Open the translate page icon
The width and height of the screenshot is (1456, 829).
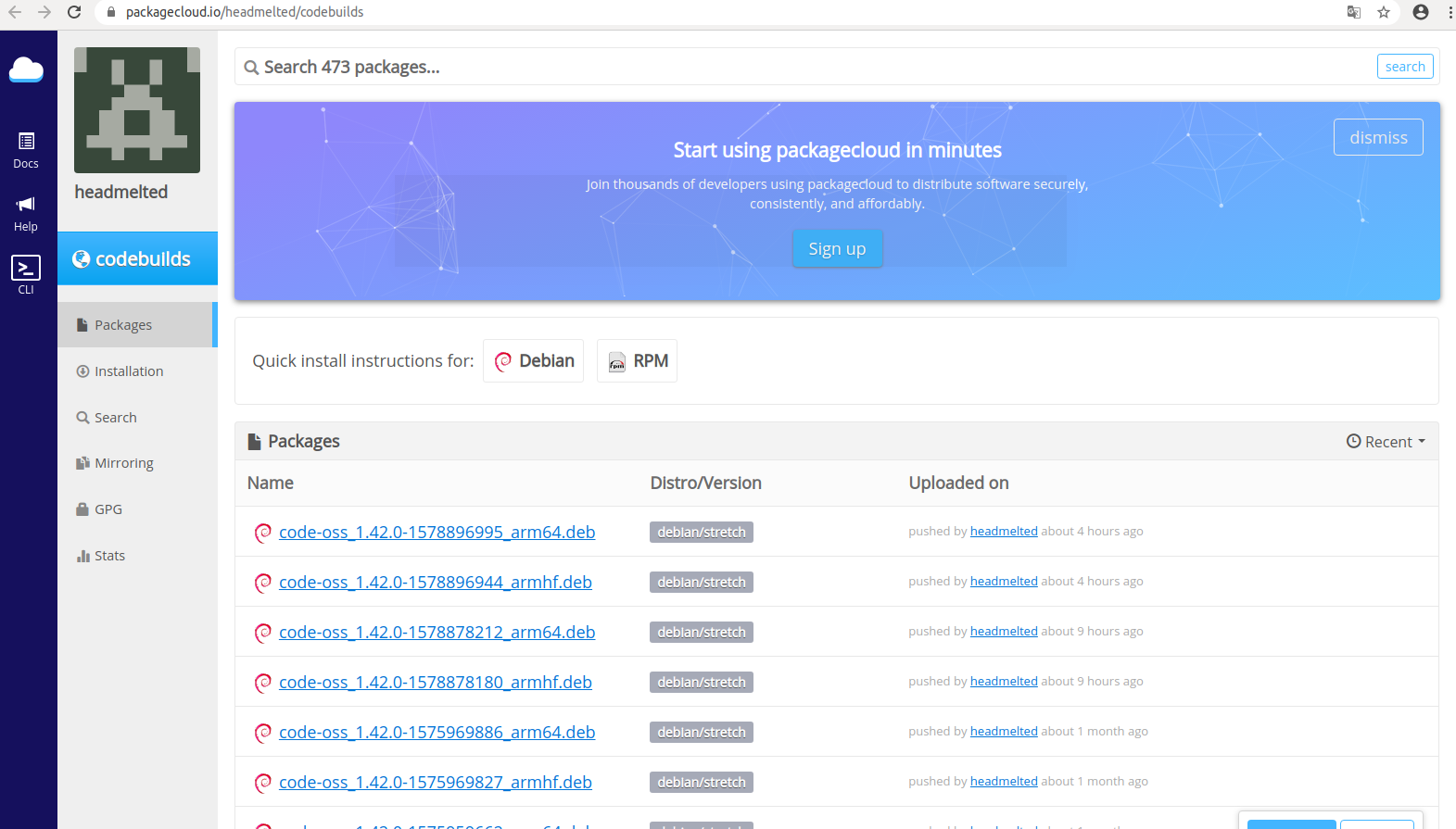pyautogui.click(x=1354, y=12)
